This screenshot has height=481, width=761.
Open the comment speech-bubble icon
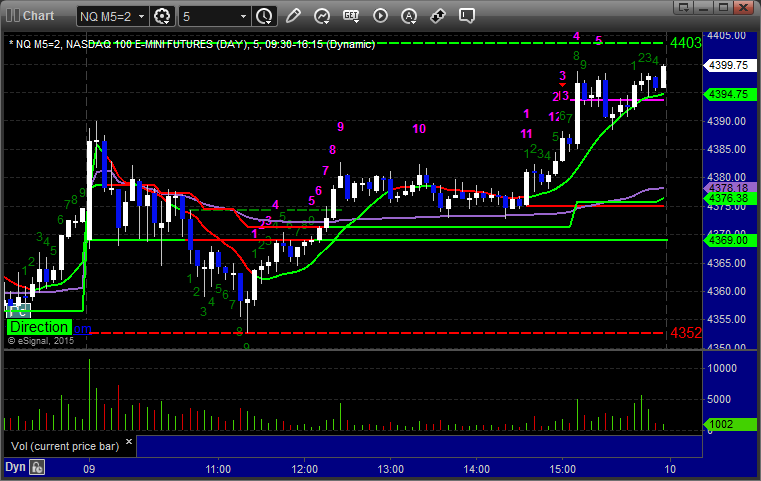pyautogui.click(x=466, y=16)
